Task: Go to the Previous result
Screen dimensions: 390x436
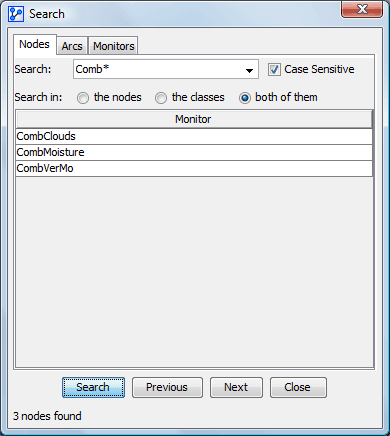Action: [167, 387]
